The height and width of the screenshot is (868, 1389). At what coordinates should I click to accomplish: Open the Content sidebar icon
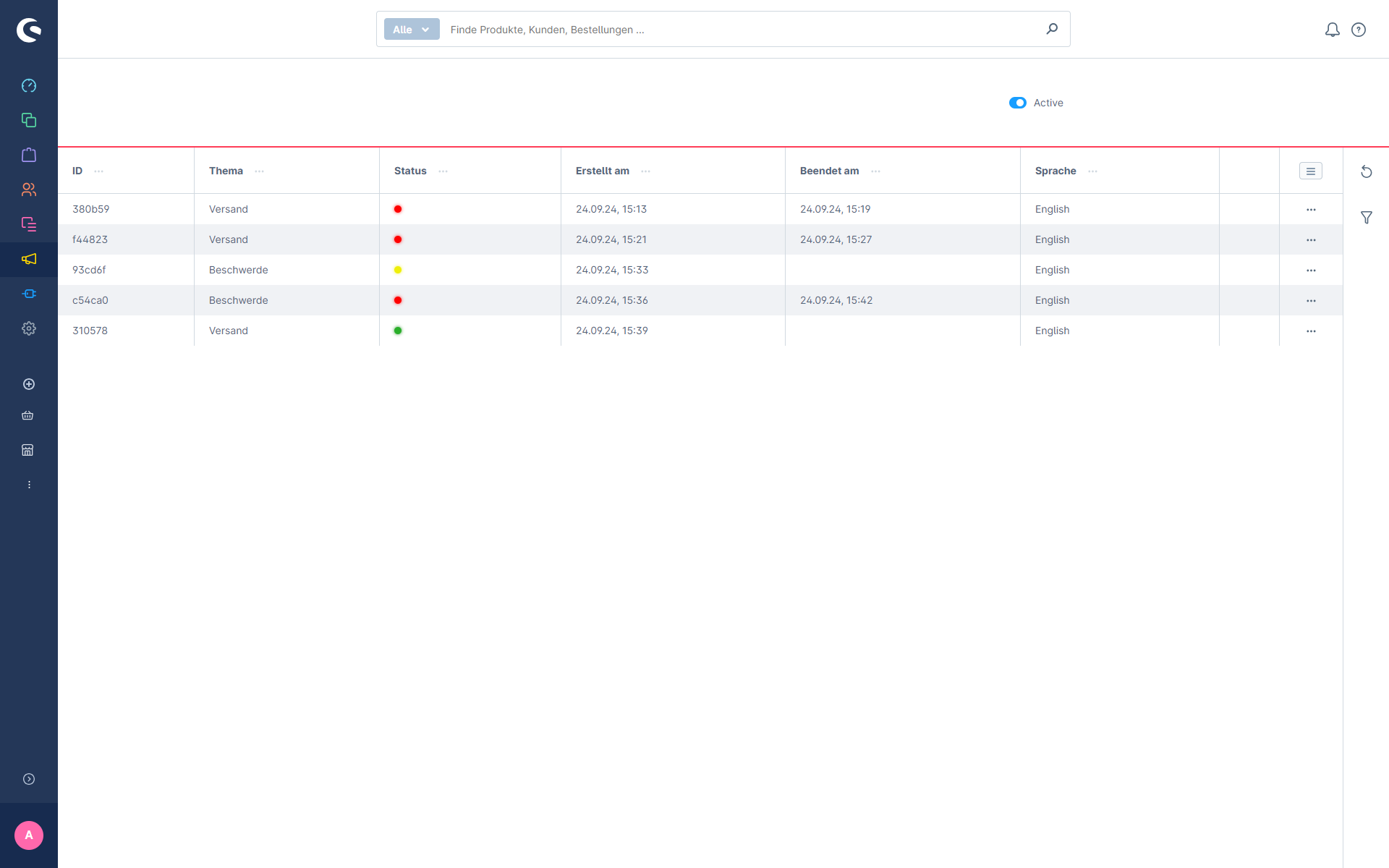[29, 224]
